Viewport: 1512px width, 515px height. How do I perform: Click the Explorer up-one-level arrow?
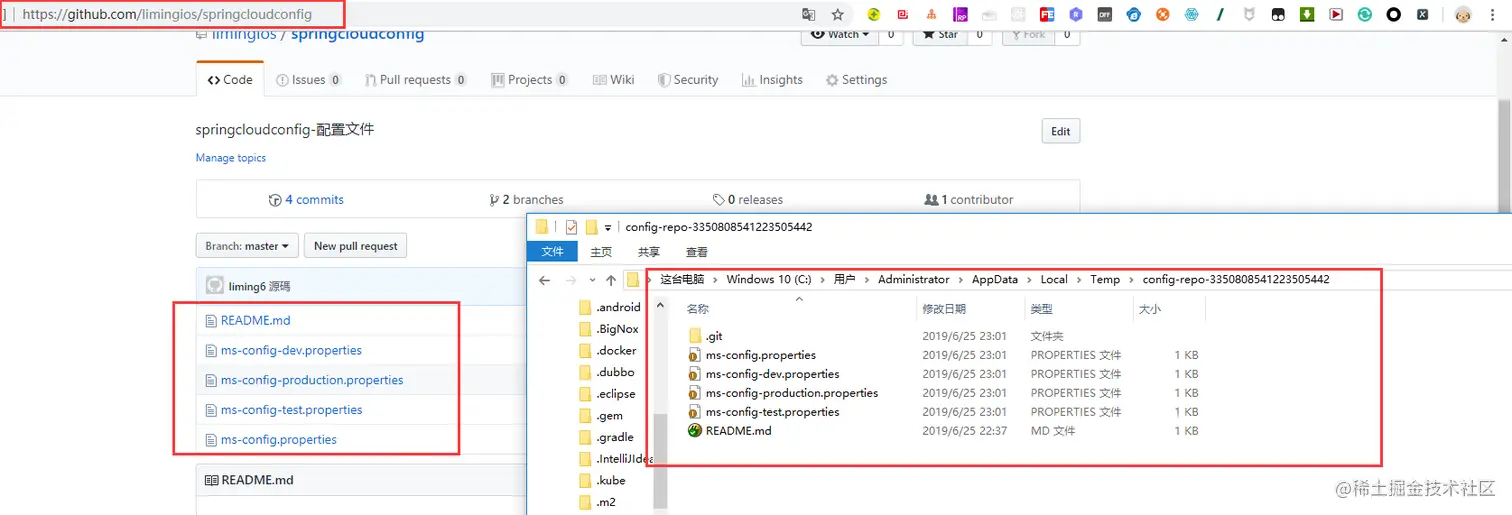611,280
